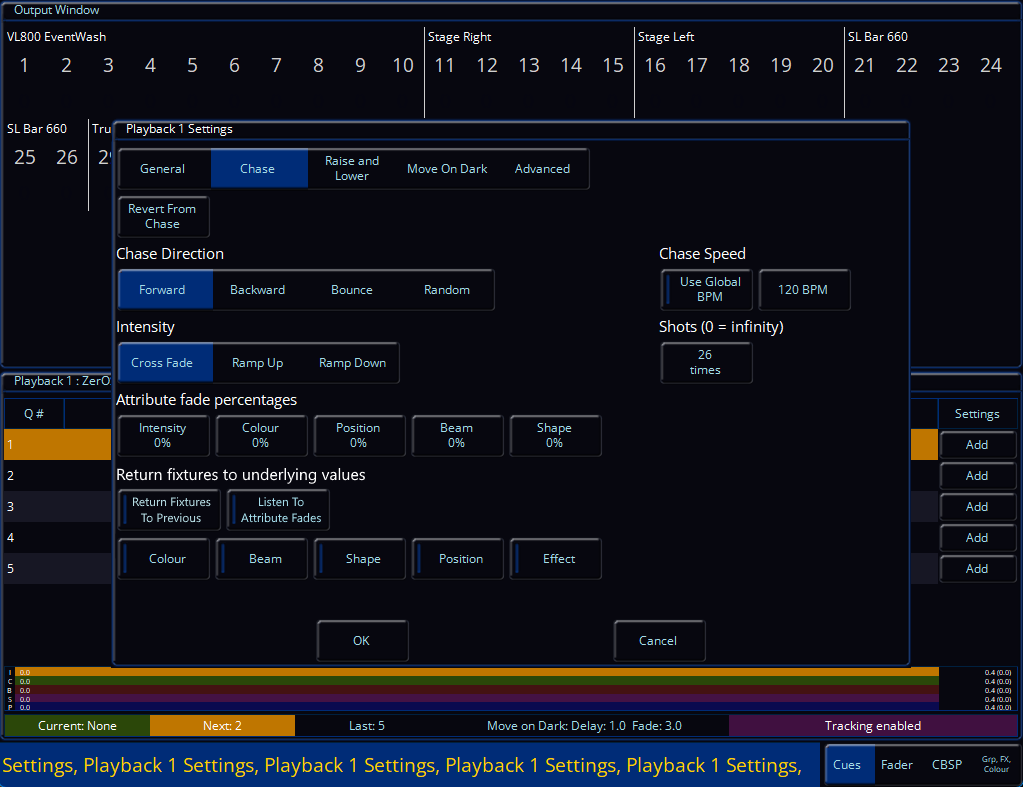Toggle the Position return attribute

point(459,559)
